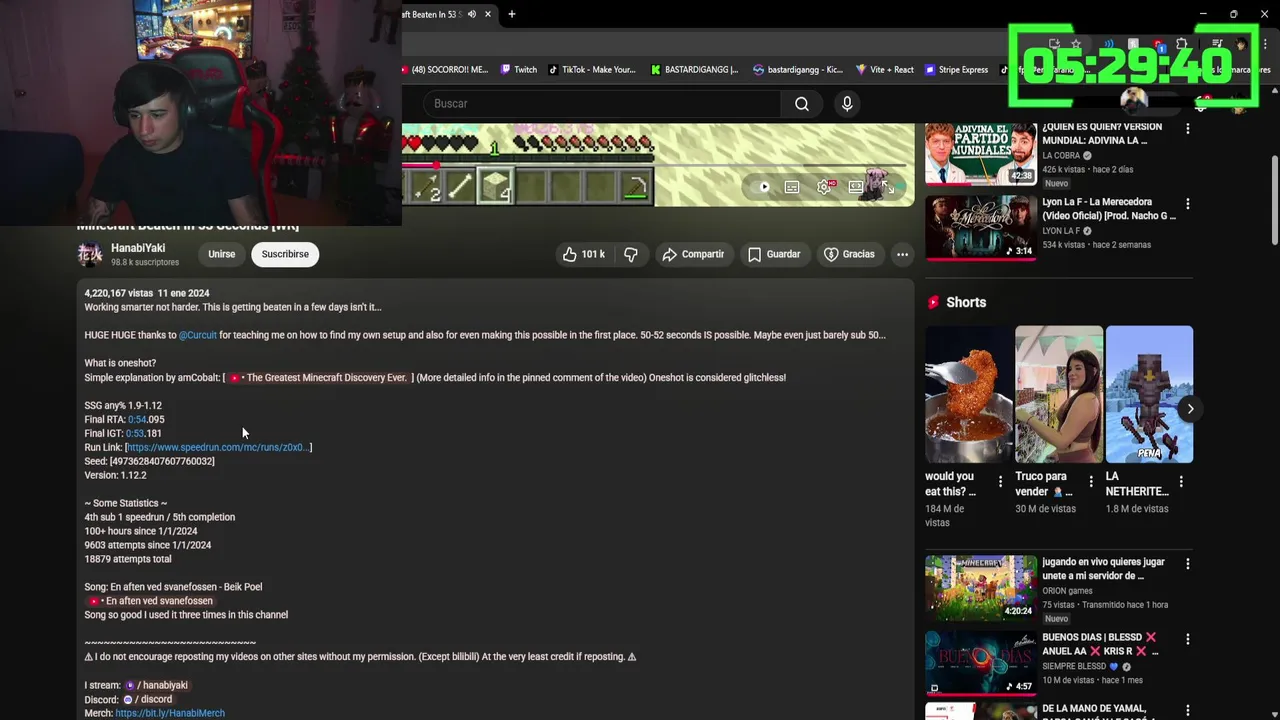The image size is (1280, 720).
Task: Open options for LA NETHERITE short
Action: 1181,482
